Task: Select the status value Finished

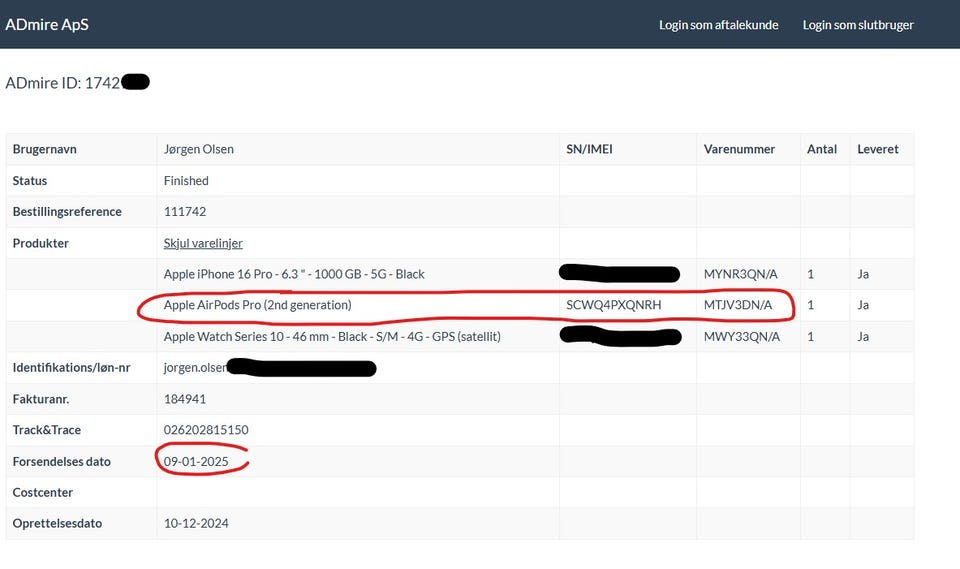Action: tap(186, 181)
